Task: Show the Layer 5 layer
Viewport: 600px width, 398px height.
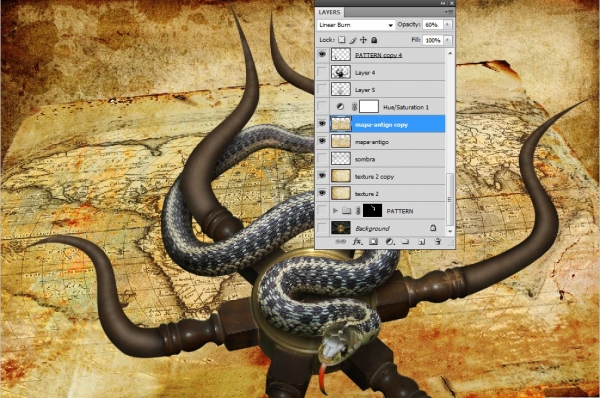Action: [322, 90]
